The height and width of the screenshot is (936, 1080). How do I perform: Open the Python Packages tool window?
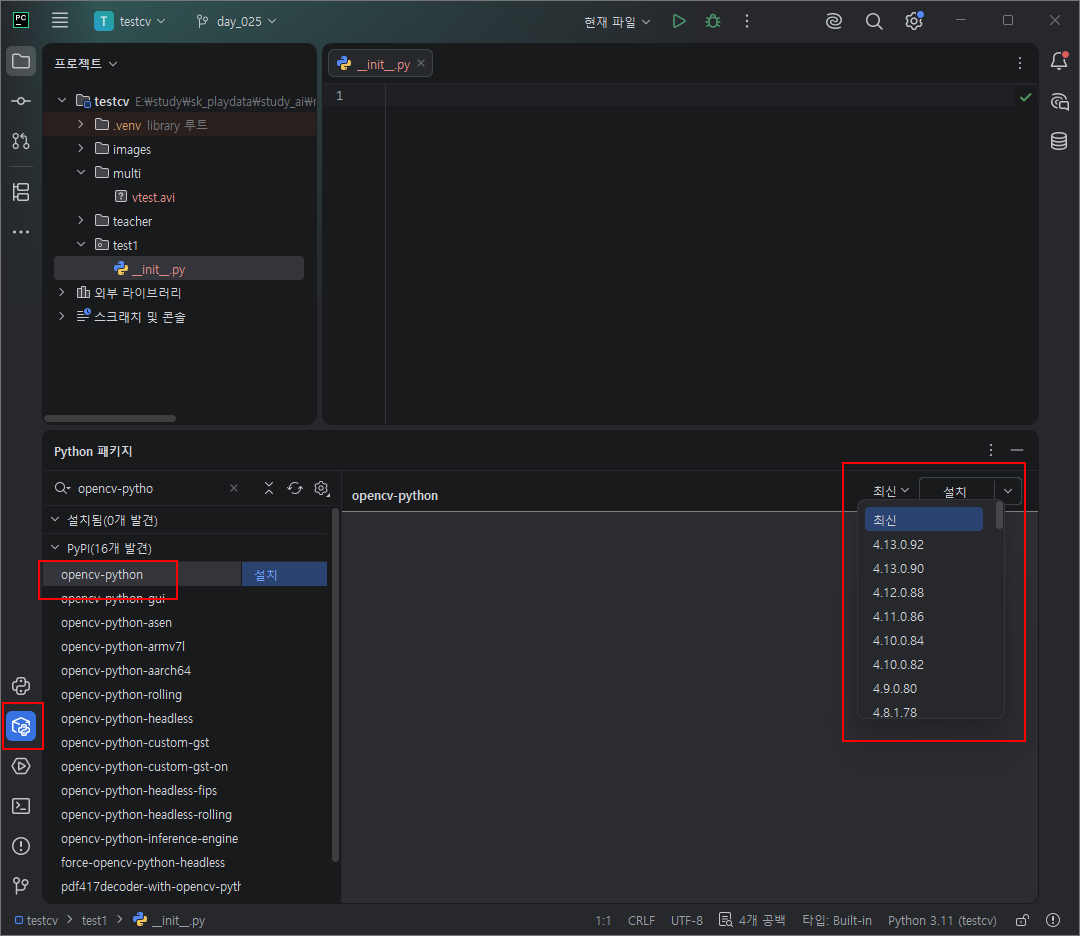pos(21,726)
